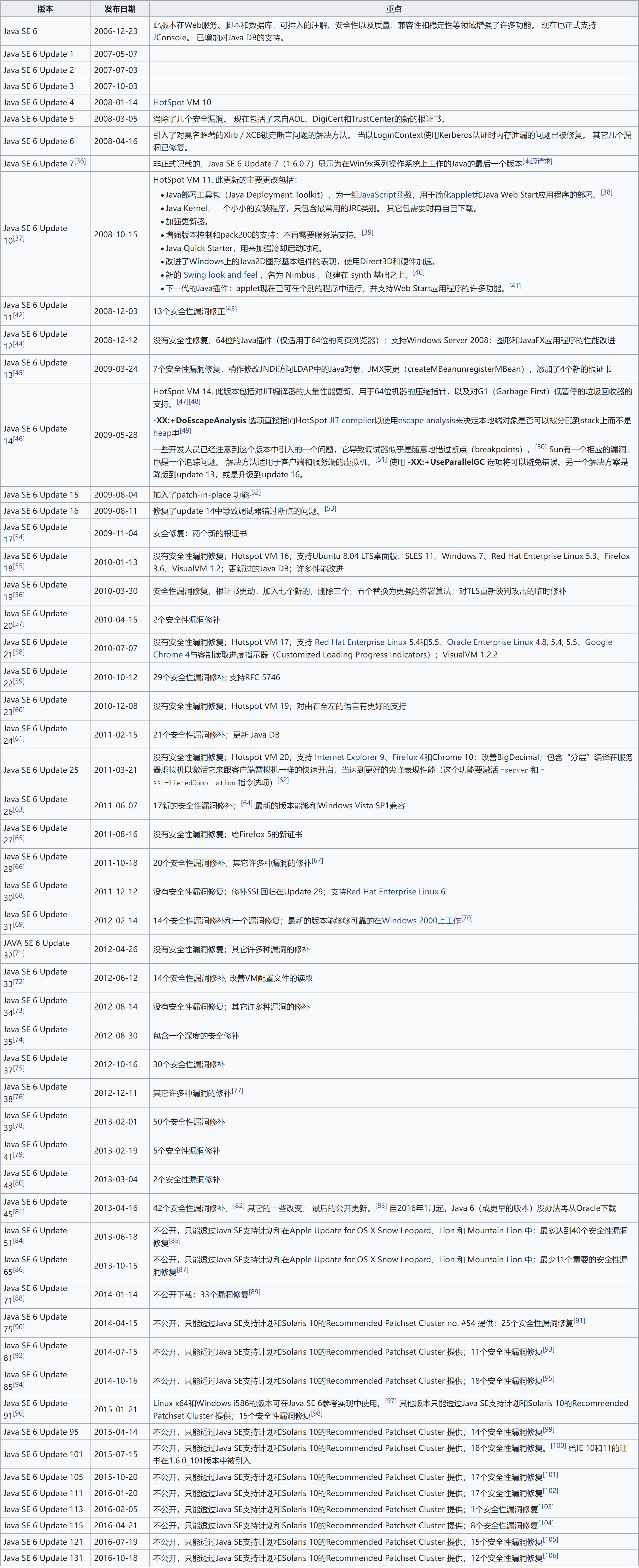
Task: Click the 版本 column header
Action: (x=45, y=9)
